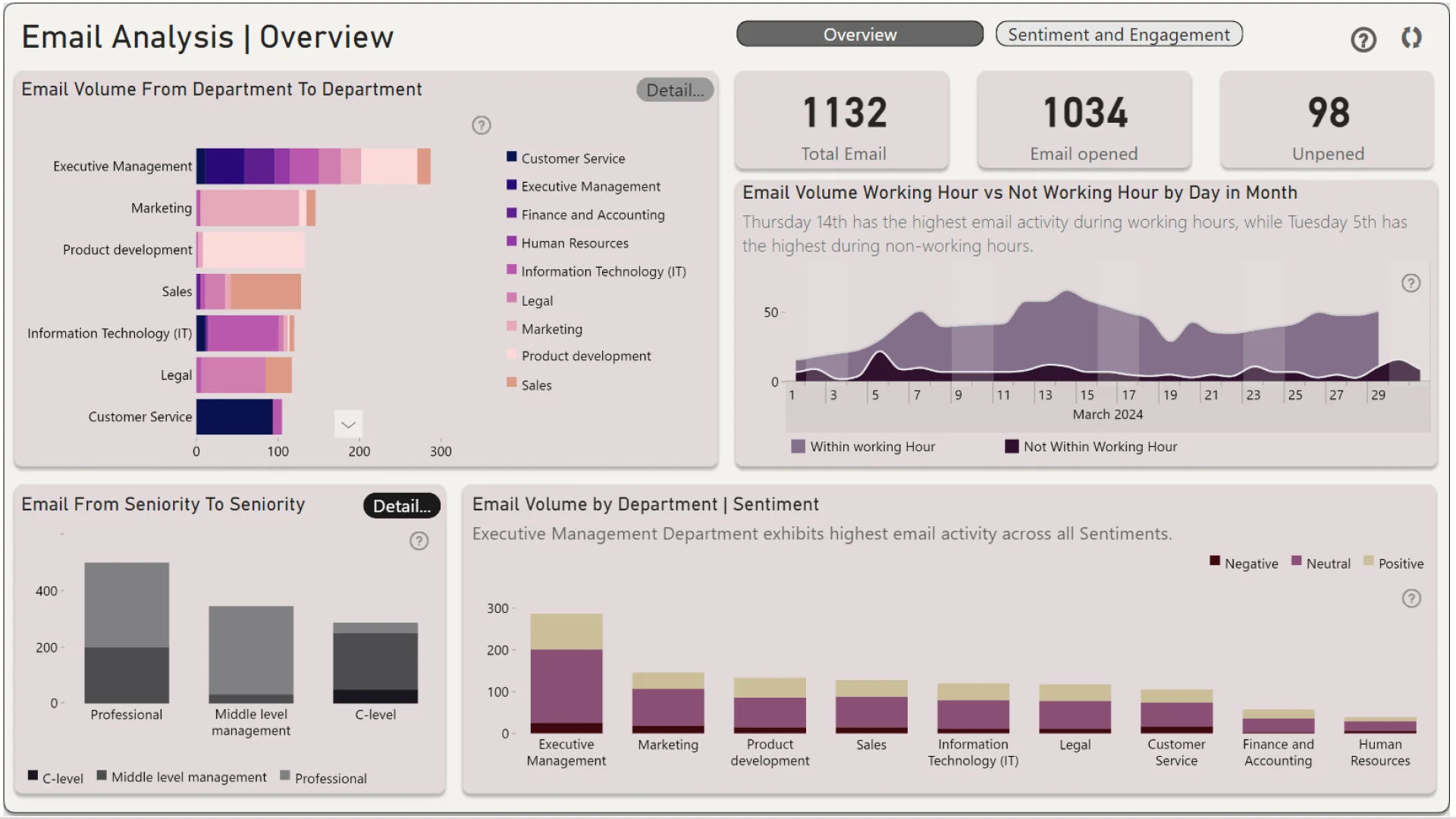Select Not Within Working Hour legend swatch
The image size is (1456, 819).
point(1012,446)
